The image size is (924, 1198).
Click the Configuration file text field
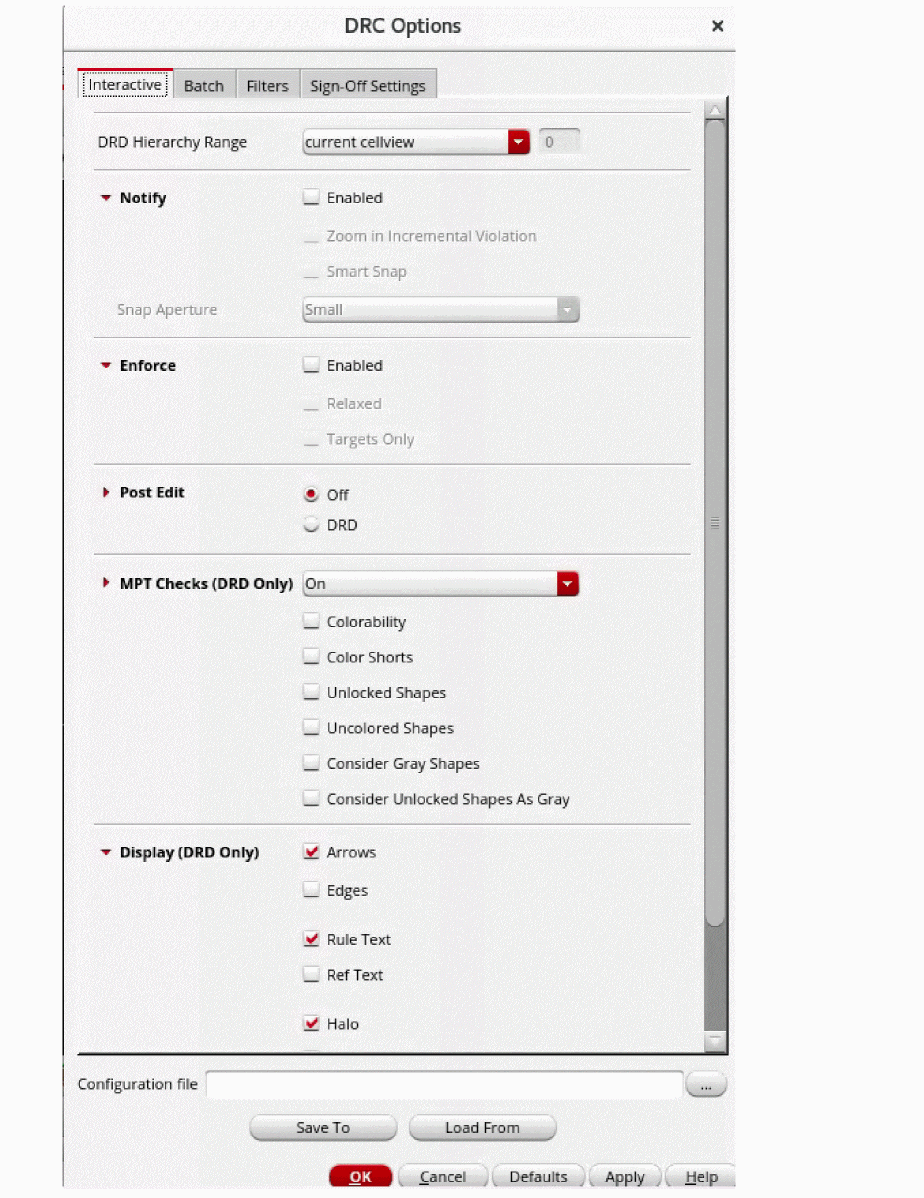[444, 1084]
